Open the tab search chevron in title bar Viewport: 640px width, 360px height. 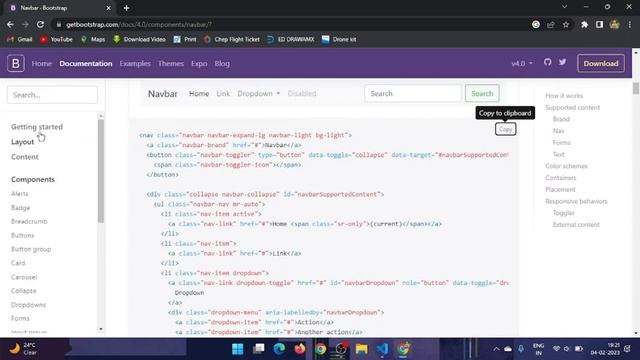(564, 7)
